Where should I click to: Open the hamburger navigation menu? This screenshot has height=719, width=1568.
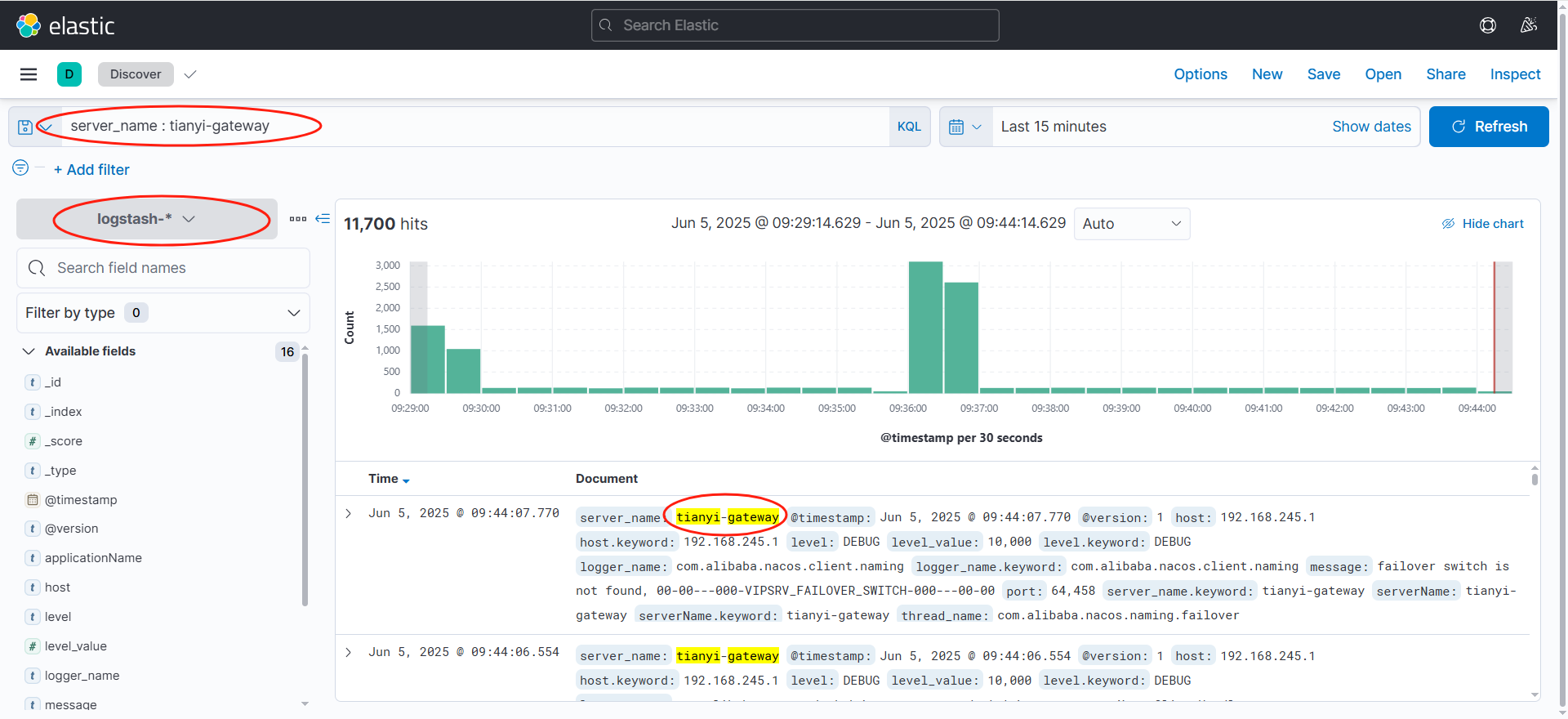(29, 74)
